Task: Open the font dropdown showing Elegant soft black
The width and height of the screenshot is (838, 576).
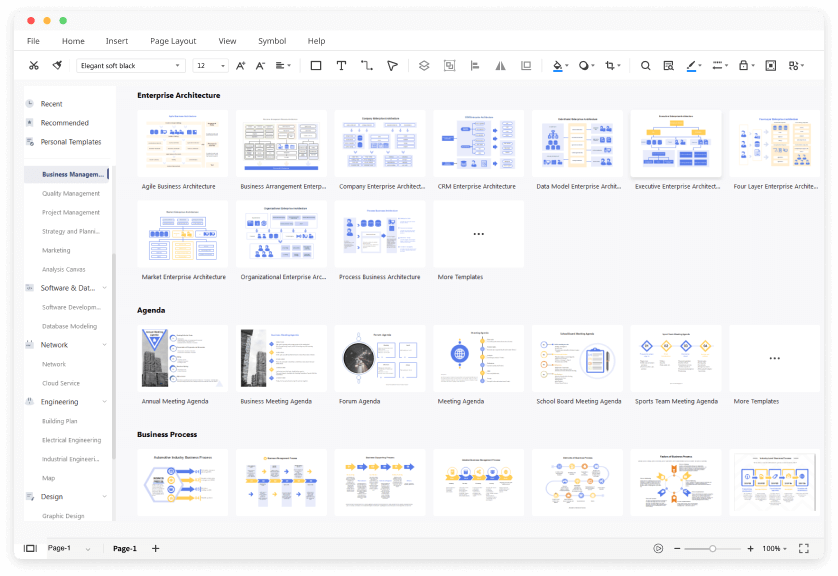Action: (x=130, y=64)
